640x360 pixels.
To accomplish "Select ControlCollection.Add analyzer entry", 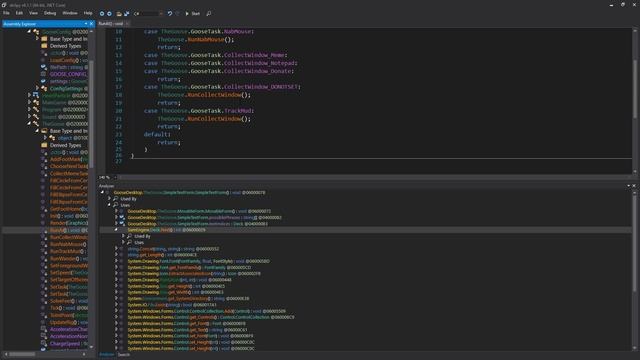I will pos(206,311).
